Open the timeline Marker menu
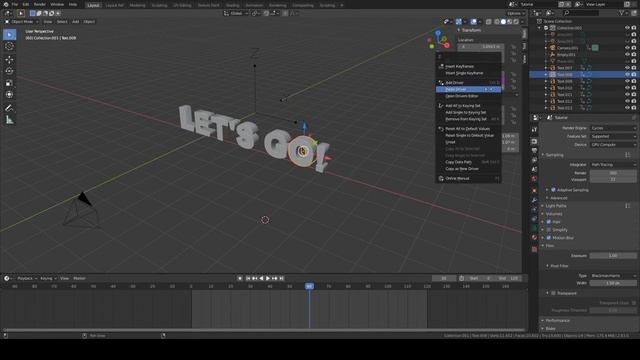The image size is (640, 360). pyautogui.click(x=80, y=278)
